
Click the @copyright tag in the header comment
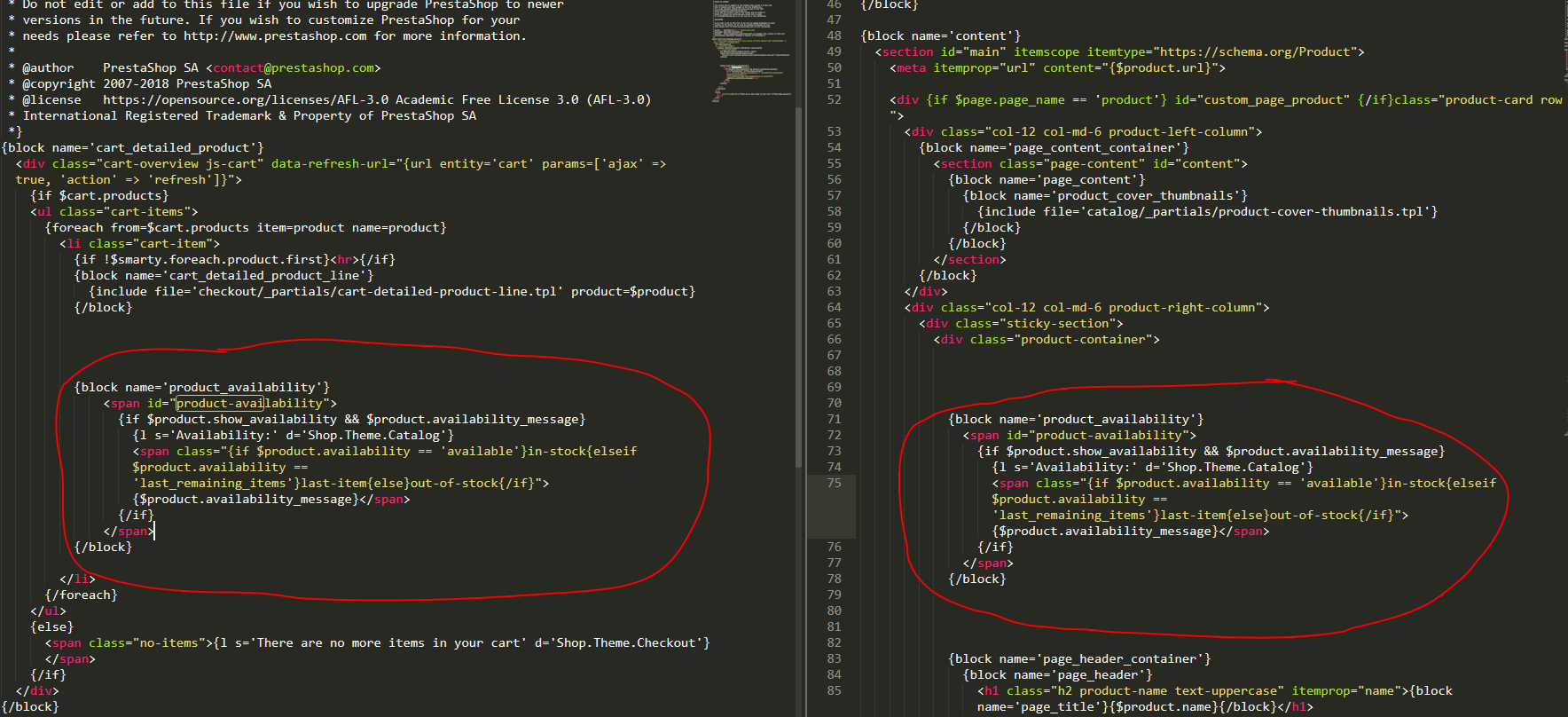click(59, 84)
